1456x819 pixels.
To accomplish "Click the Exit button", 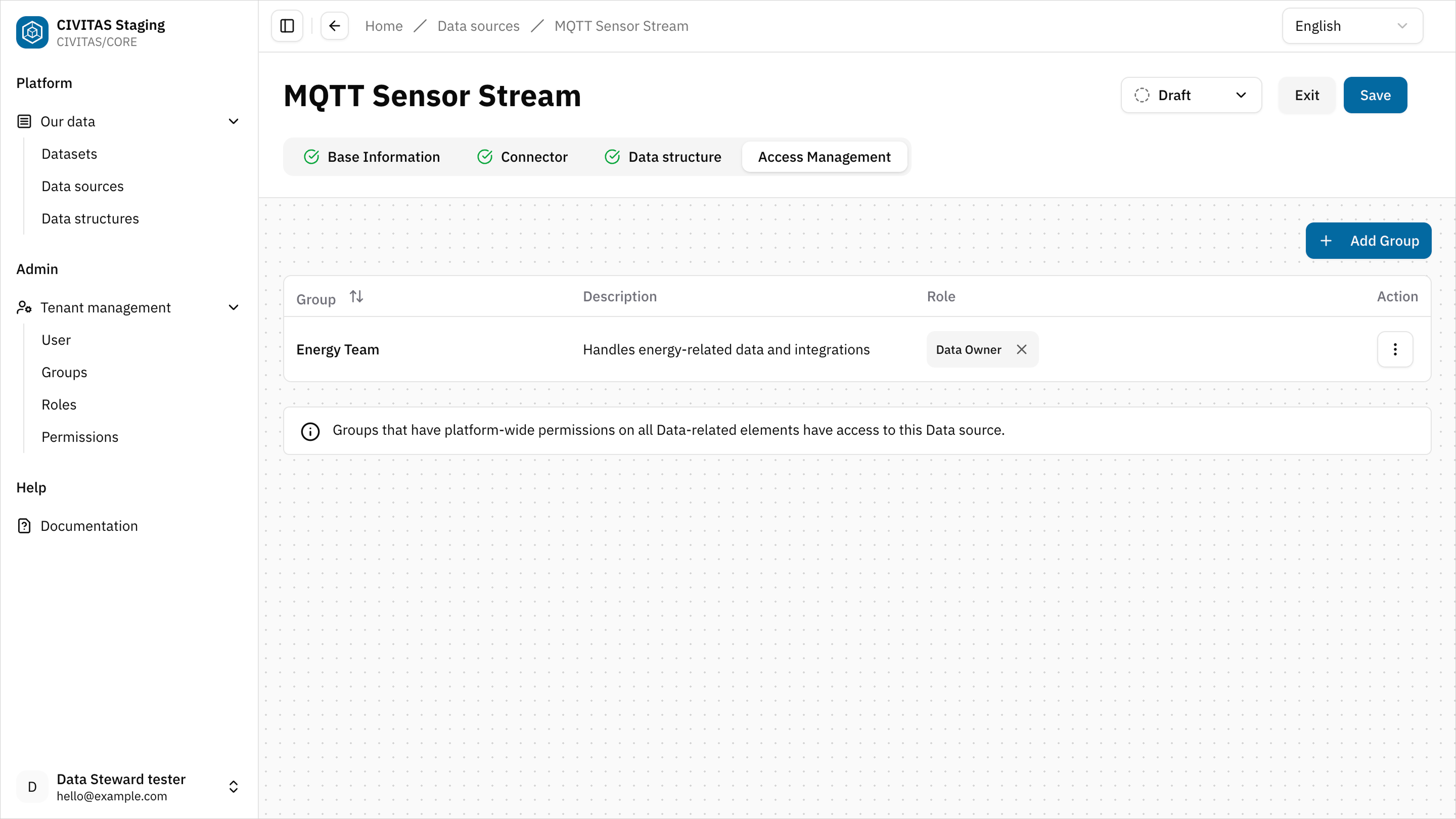I will 1306,95.
